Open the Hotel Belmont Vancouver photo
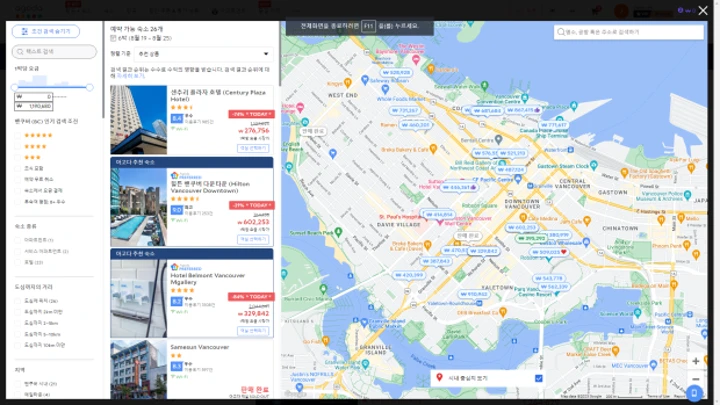 point(139,298)
